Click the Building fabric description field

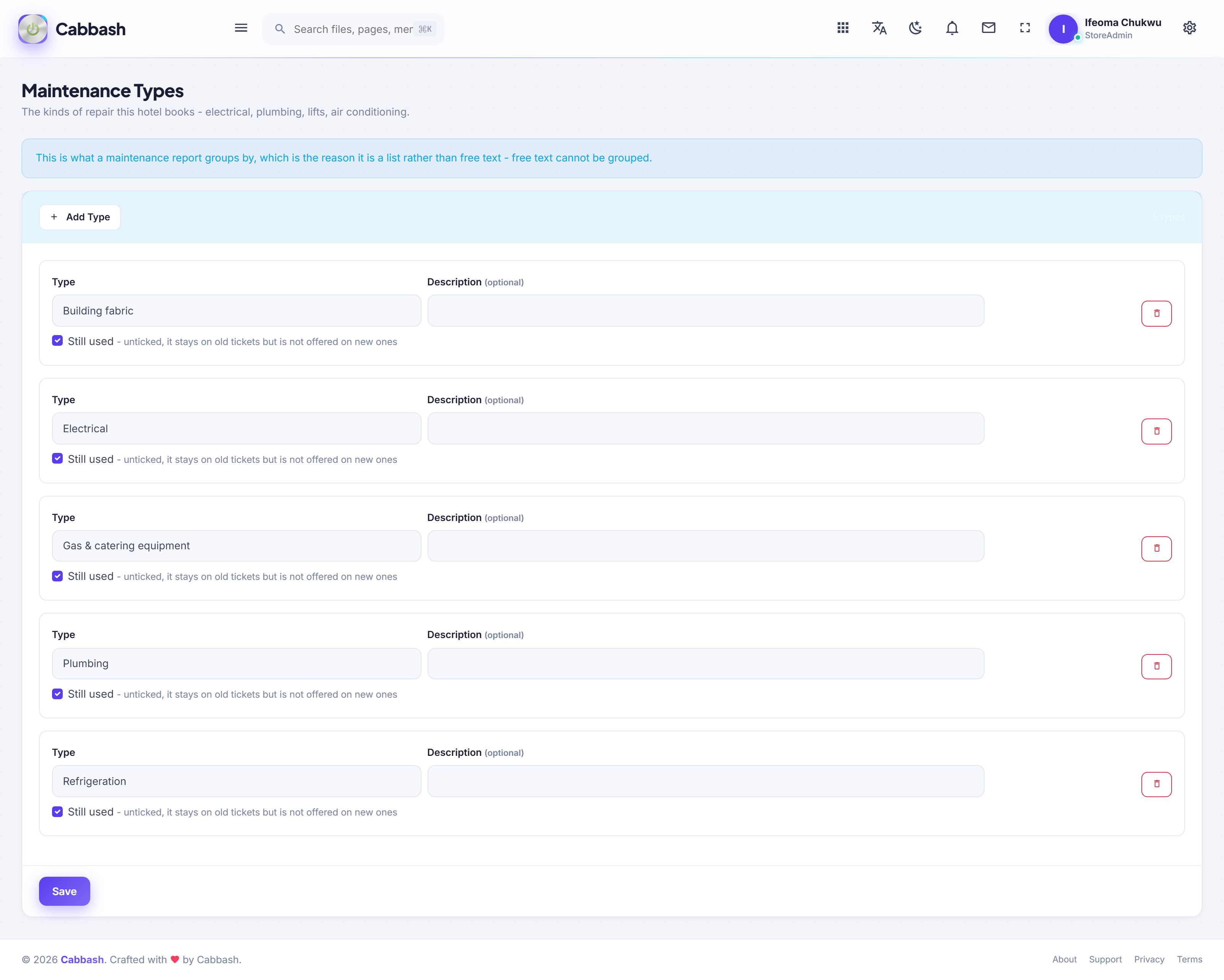point(706,311)
